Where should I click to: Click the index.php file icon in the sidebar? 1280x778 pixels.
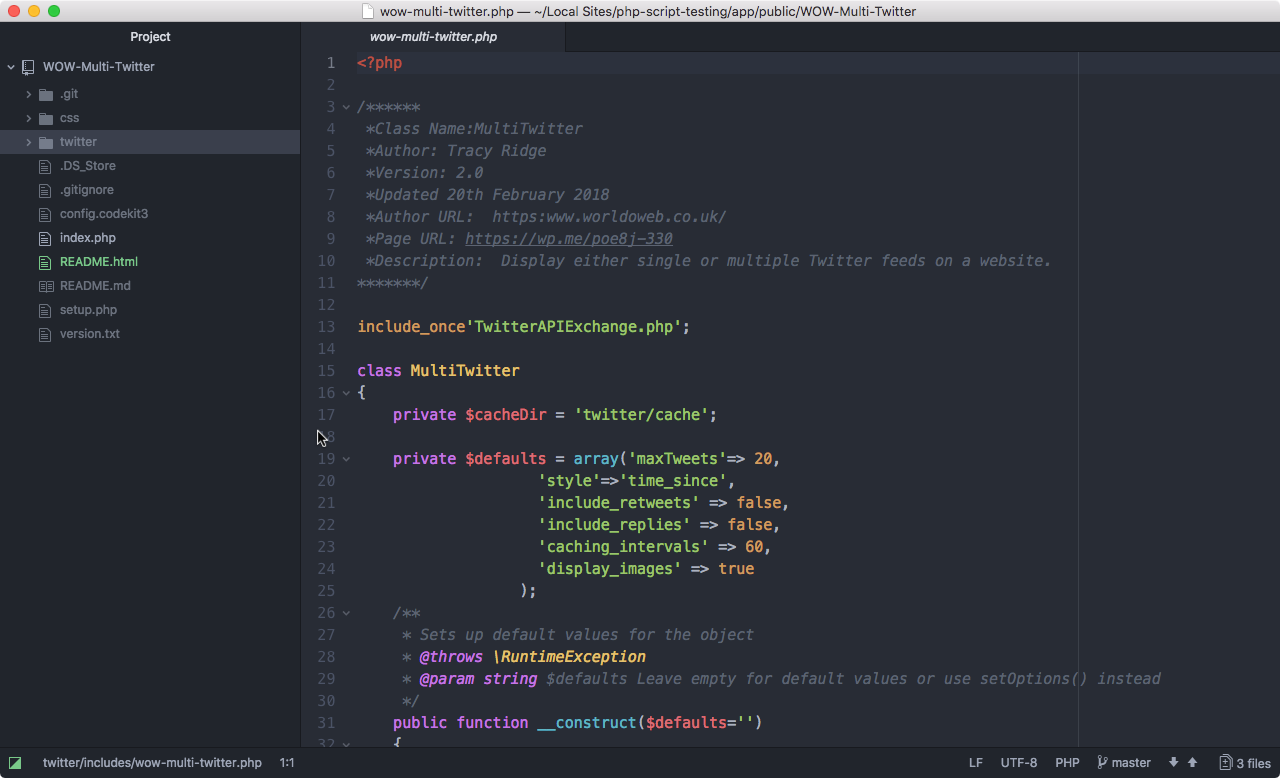coord(45,237)
